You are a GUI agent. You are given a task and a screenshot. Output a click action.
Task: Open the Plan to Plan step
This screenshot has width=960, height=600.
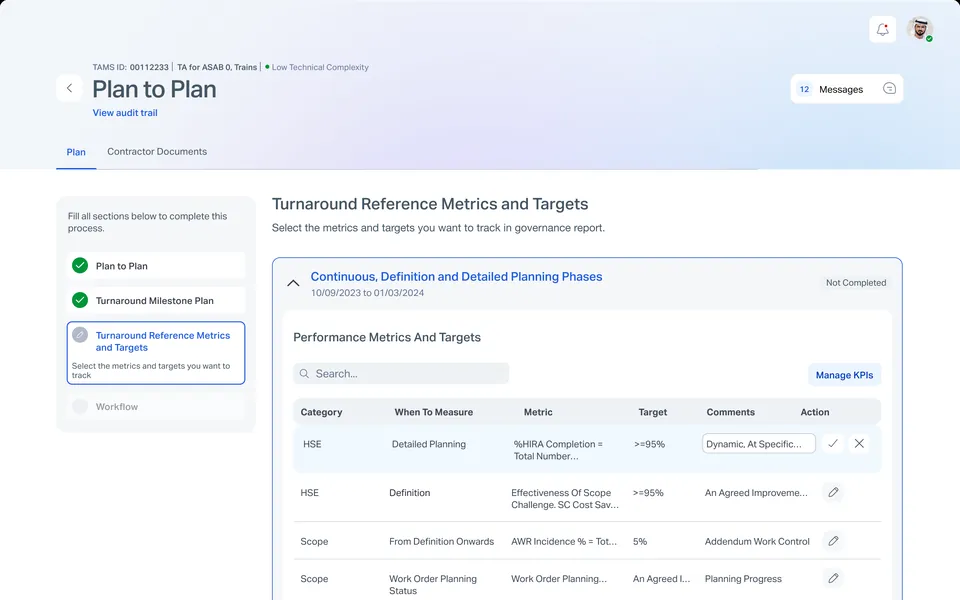156,266
